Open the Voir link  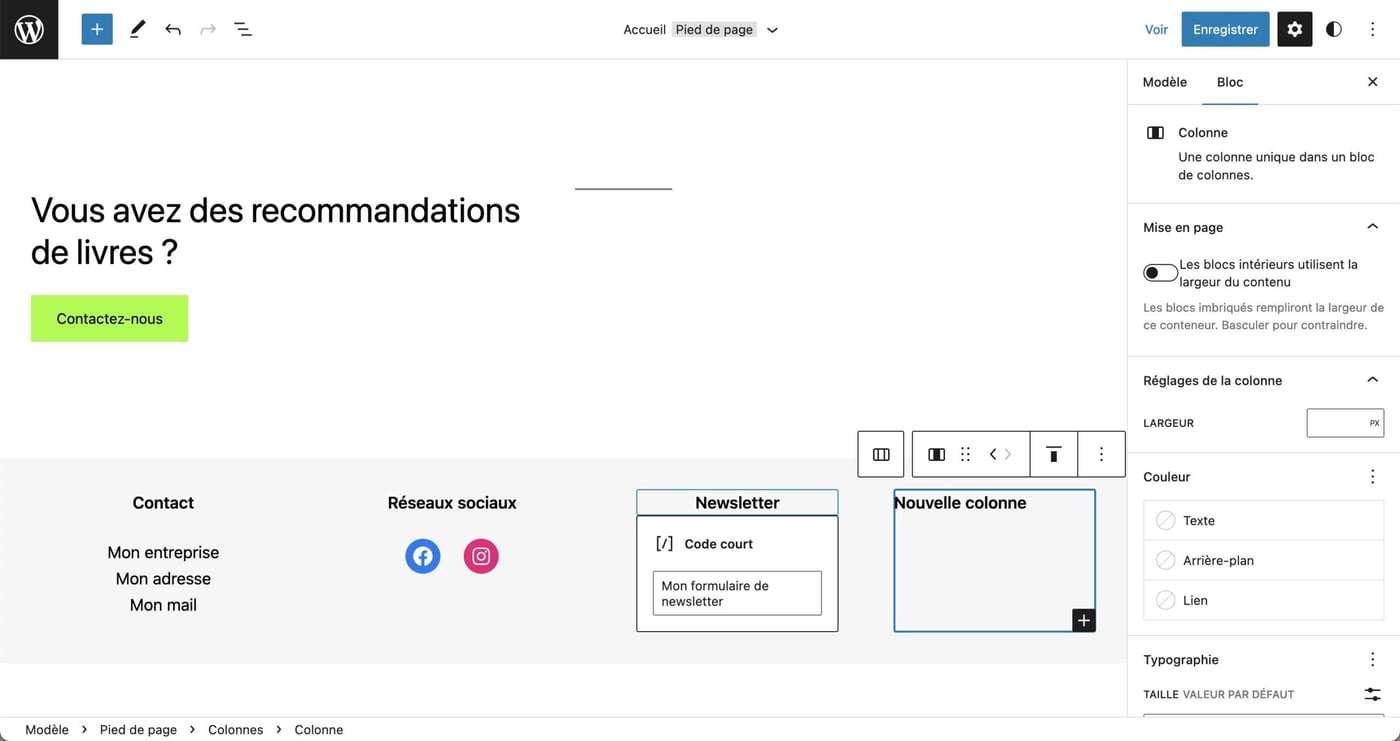point(1155,29)
